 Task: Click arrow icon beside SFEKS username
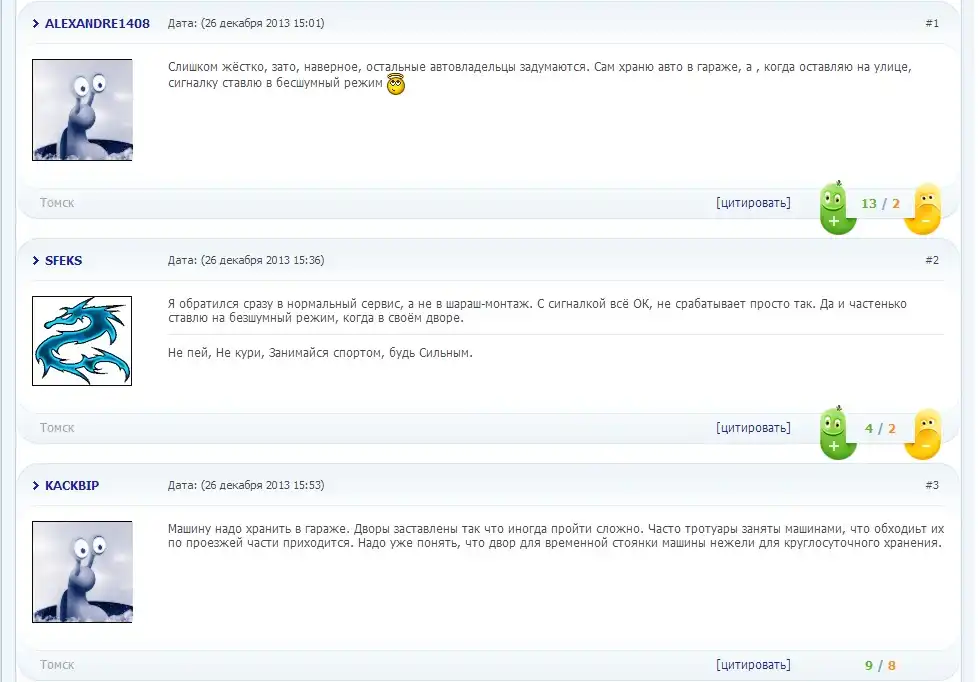(36, 260)
